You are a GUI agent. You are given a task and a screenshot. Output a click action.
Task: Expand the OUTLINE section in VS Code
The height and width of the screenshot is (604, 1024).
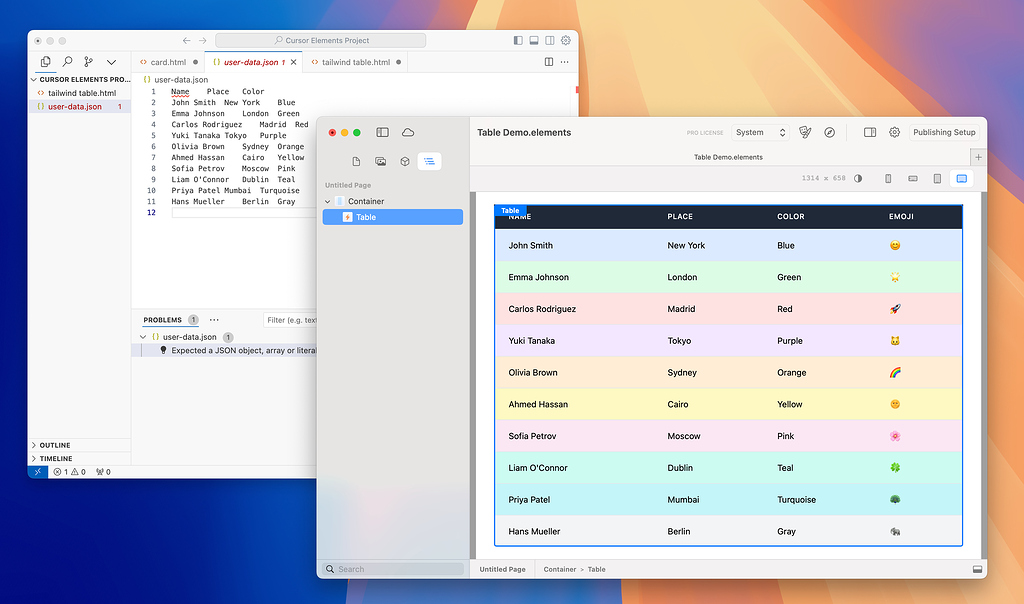point(55,444)
